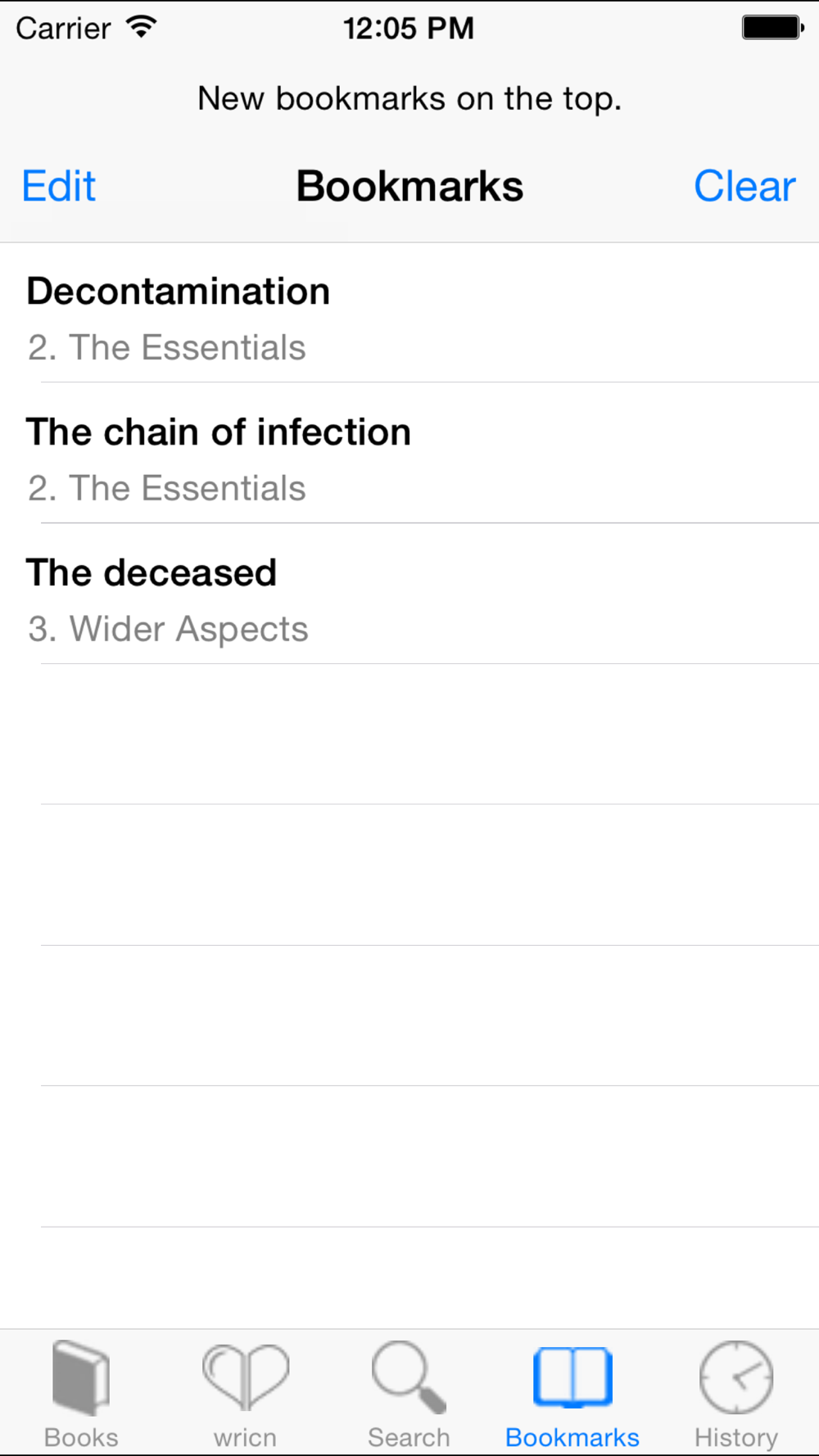Screen dimensions: 819x1456
Task: Tap the Edit button
Action: pyautogui.click(x=59, y=186)
